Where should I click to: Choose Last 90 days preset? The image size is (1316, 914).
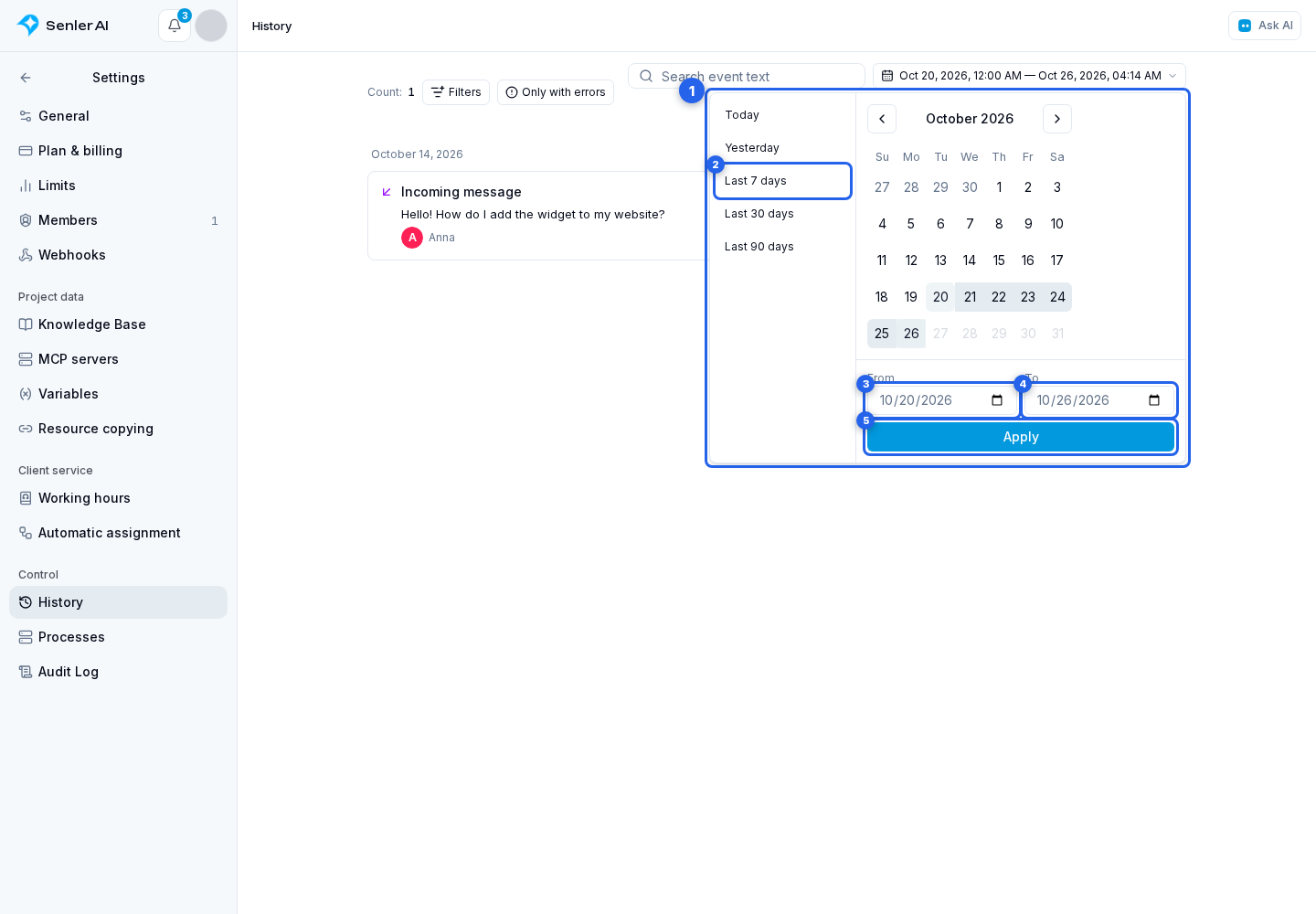pyautogui.click(x=782, y=247)
